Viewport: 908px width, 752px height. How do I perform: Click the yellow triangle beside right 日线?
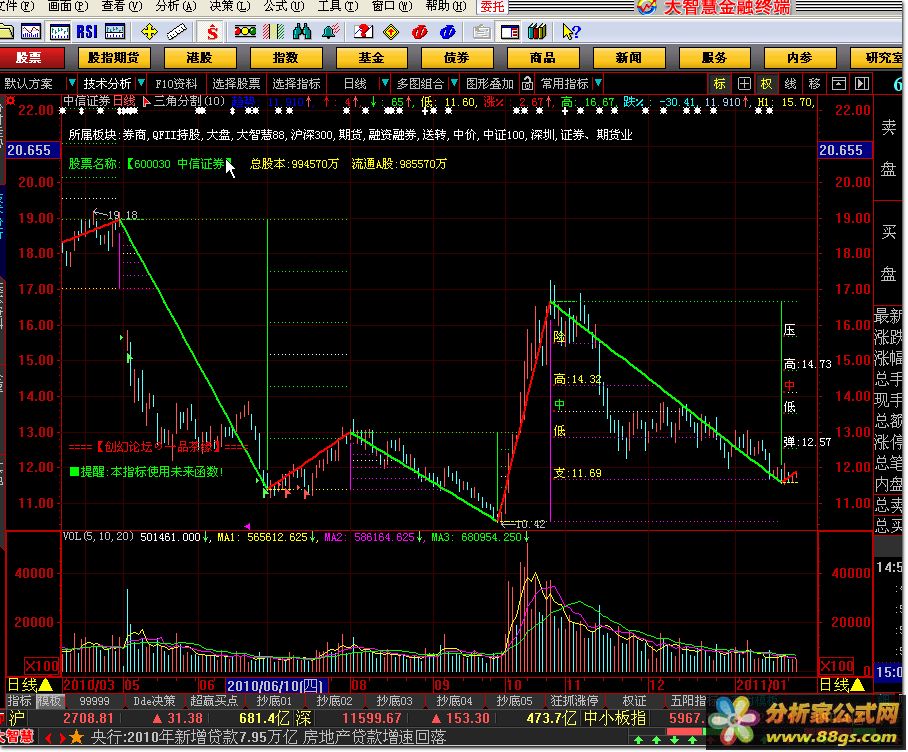[858, 685]
